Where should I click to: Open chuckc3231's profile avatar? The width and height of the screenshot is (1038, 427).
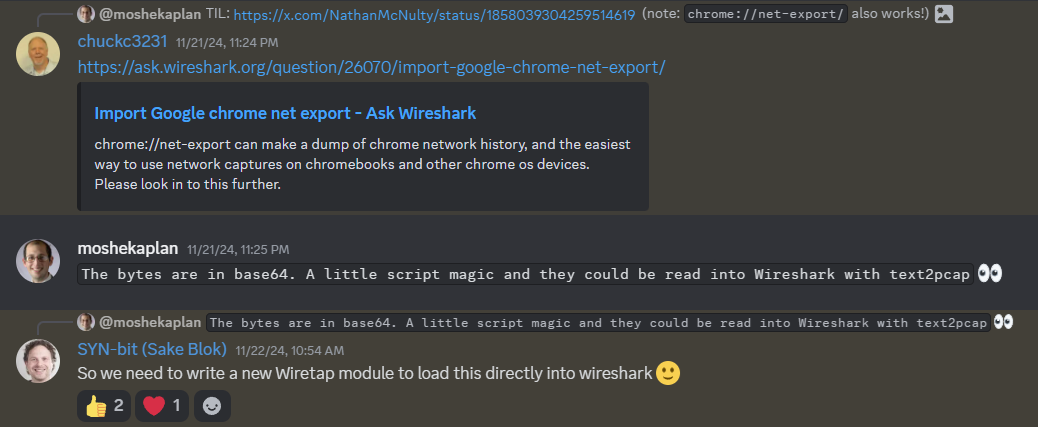click(38, 54)
